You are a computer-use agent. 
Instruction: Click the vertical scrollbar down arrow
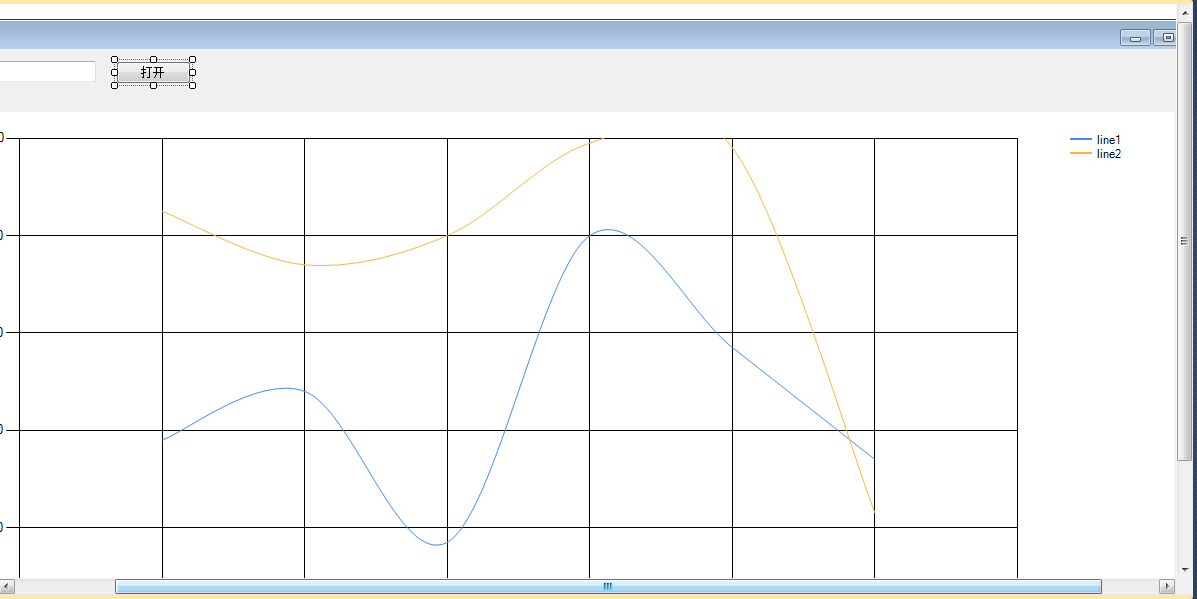pyautogui.click(x=1186, y=568)
